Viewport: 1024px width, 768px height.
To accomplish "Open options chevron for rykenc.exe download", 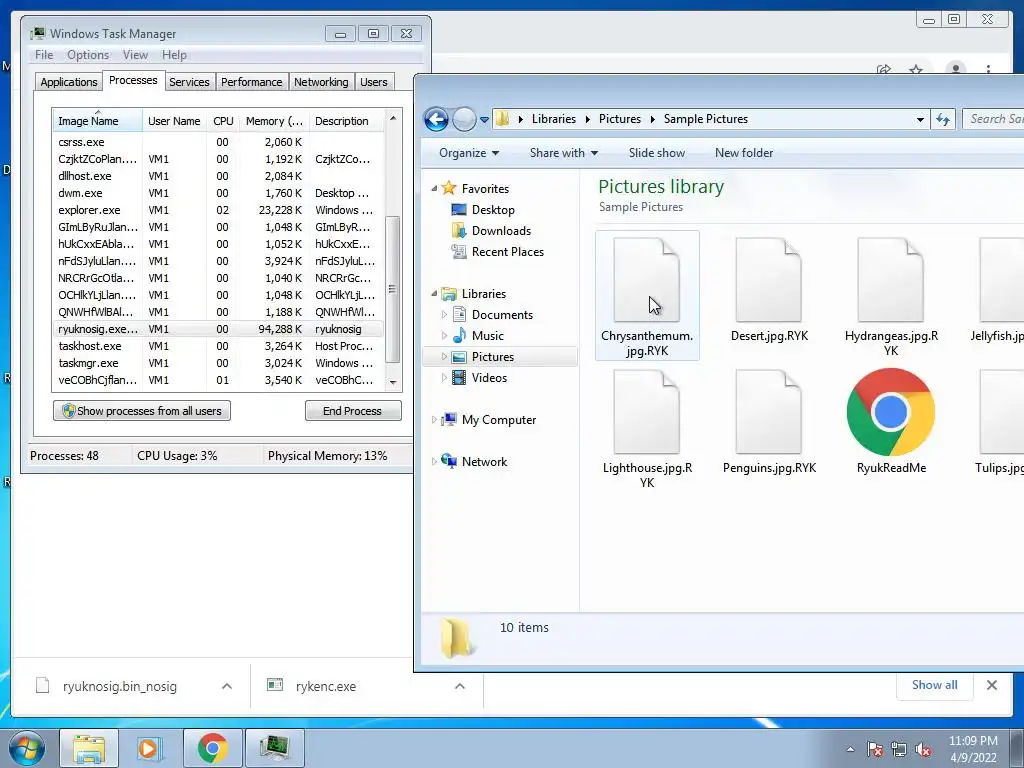I will pos(460,686).
